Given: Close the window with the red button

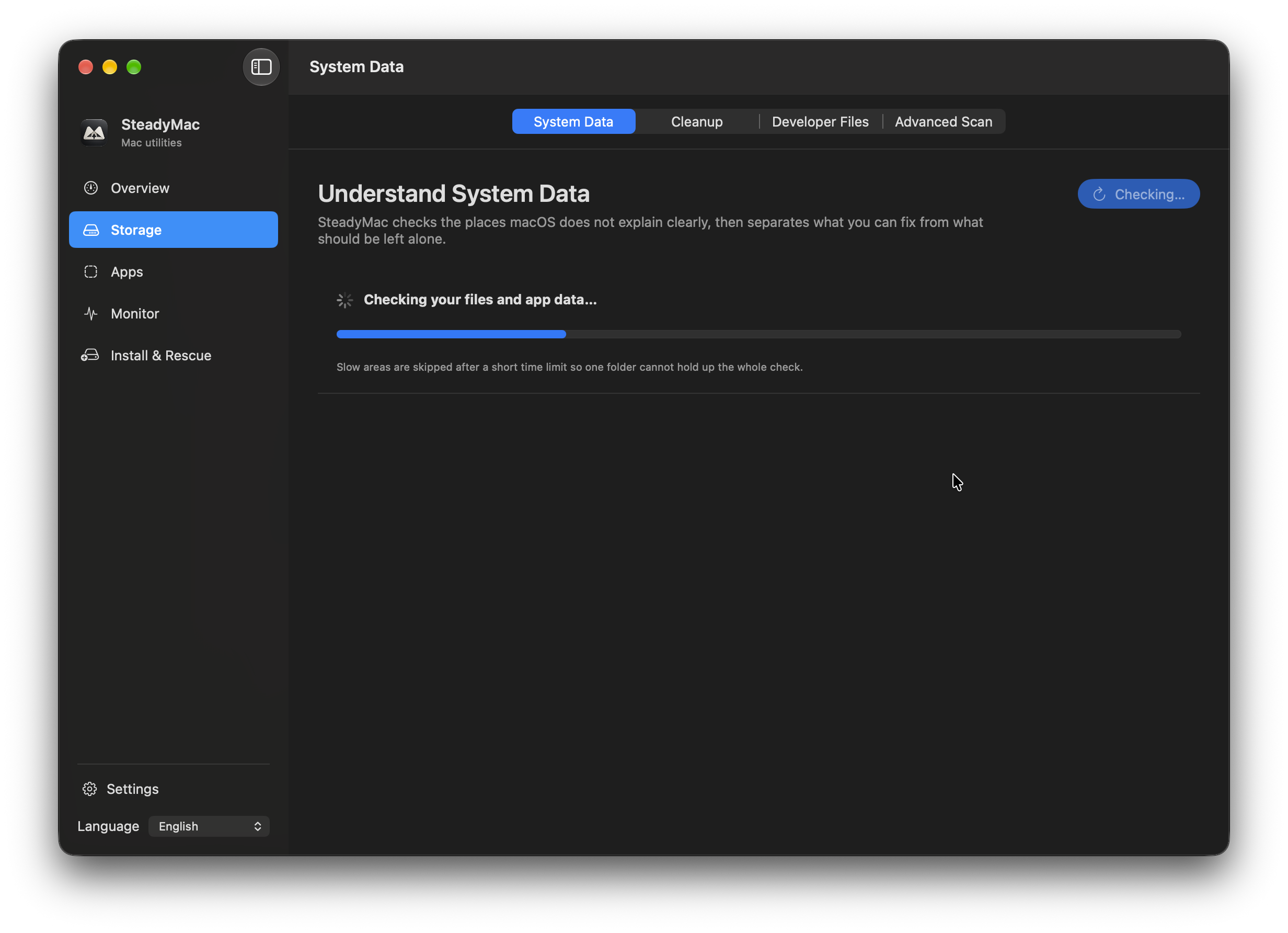Looking at the screenshot, I should coord(86,67).
